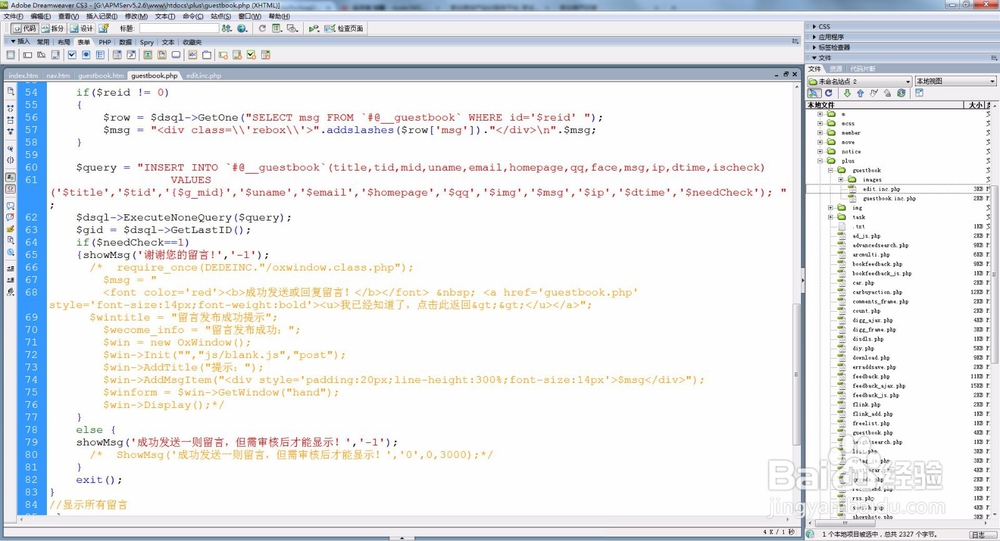Click the Put File(s) blue up arrow
The image size is (1000, 541).
click(860, 93)
